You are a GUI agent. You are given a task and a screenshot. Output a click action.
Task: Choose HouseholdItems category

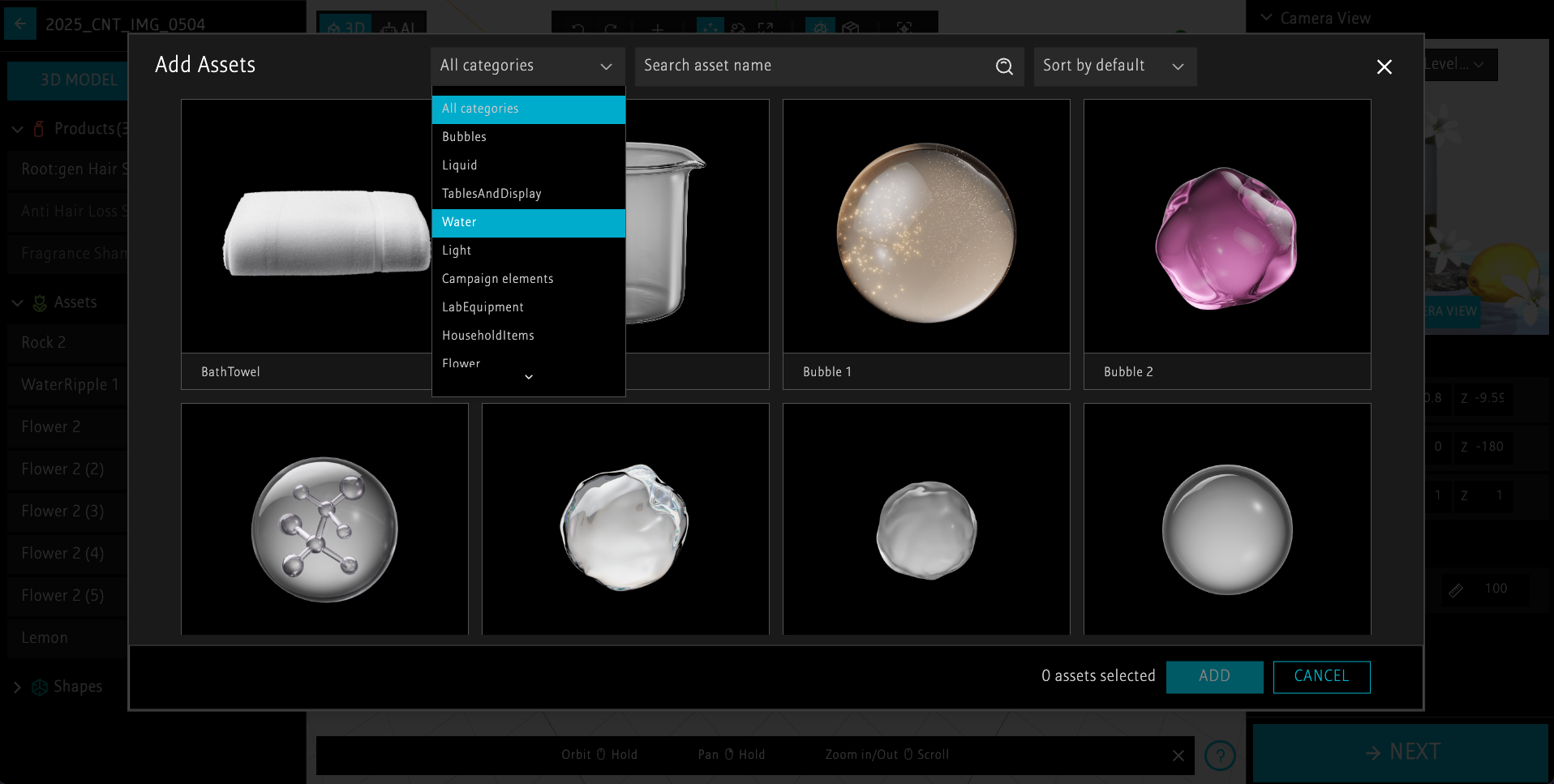[529, 336]
